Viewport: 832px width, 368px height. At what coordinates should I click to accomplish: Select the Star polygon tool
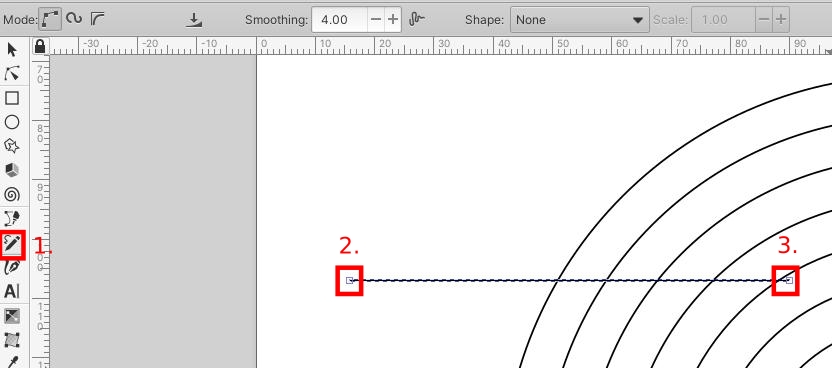(12, 146)
